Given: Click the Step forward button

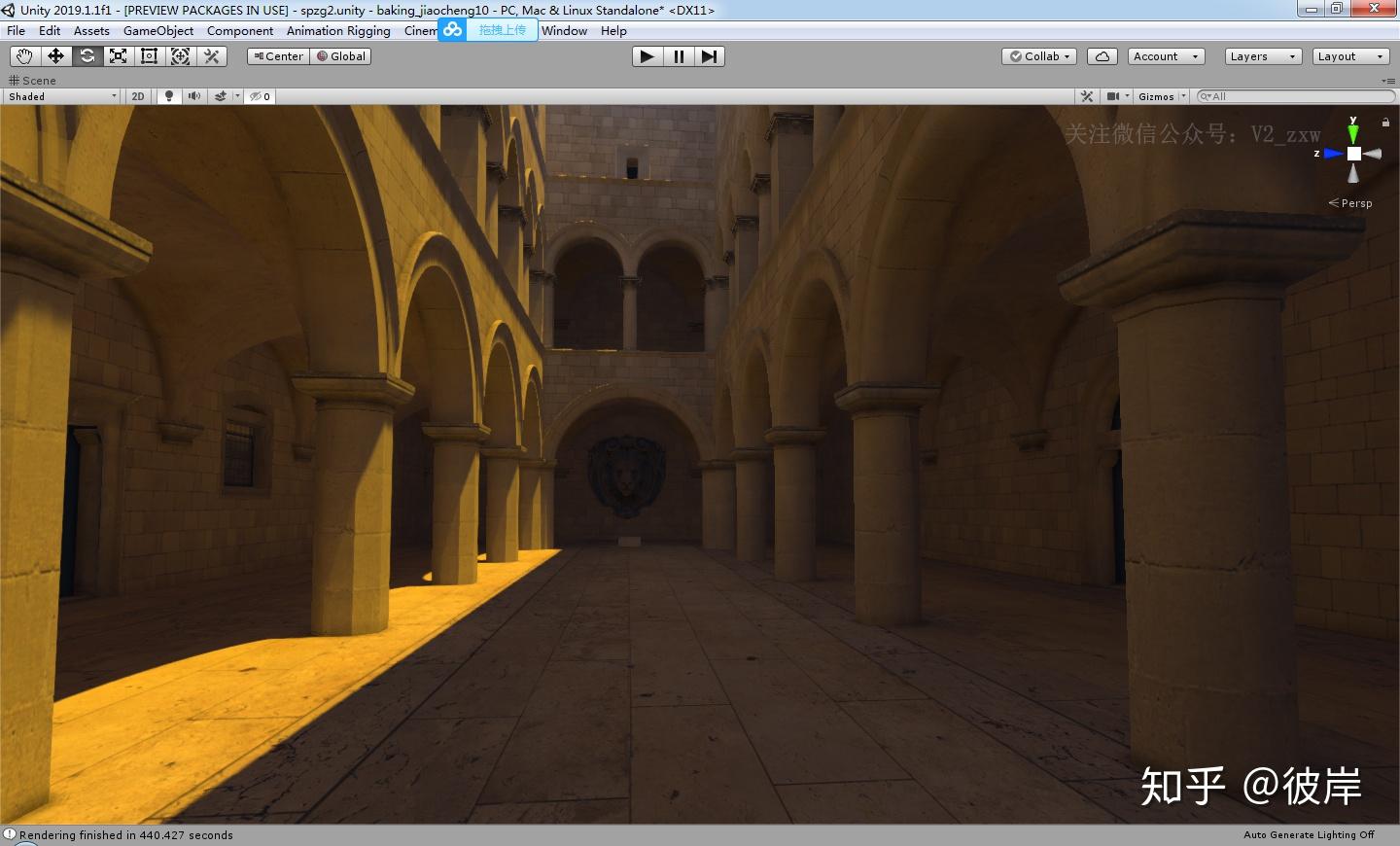Looking at the screenshot, I should point(709,56).
